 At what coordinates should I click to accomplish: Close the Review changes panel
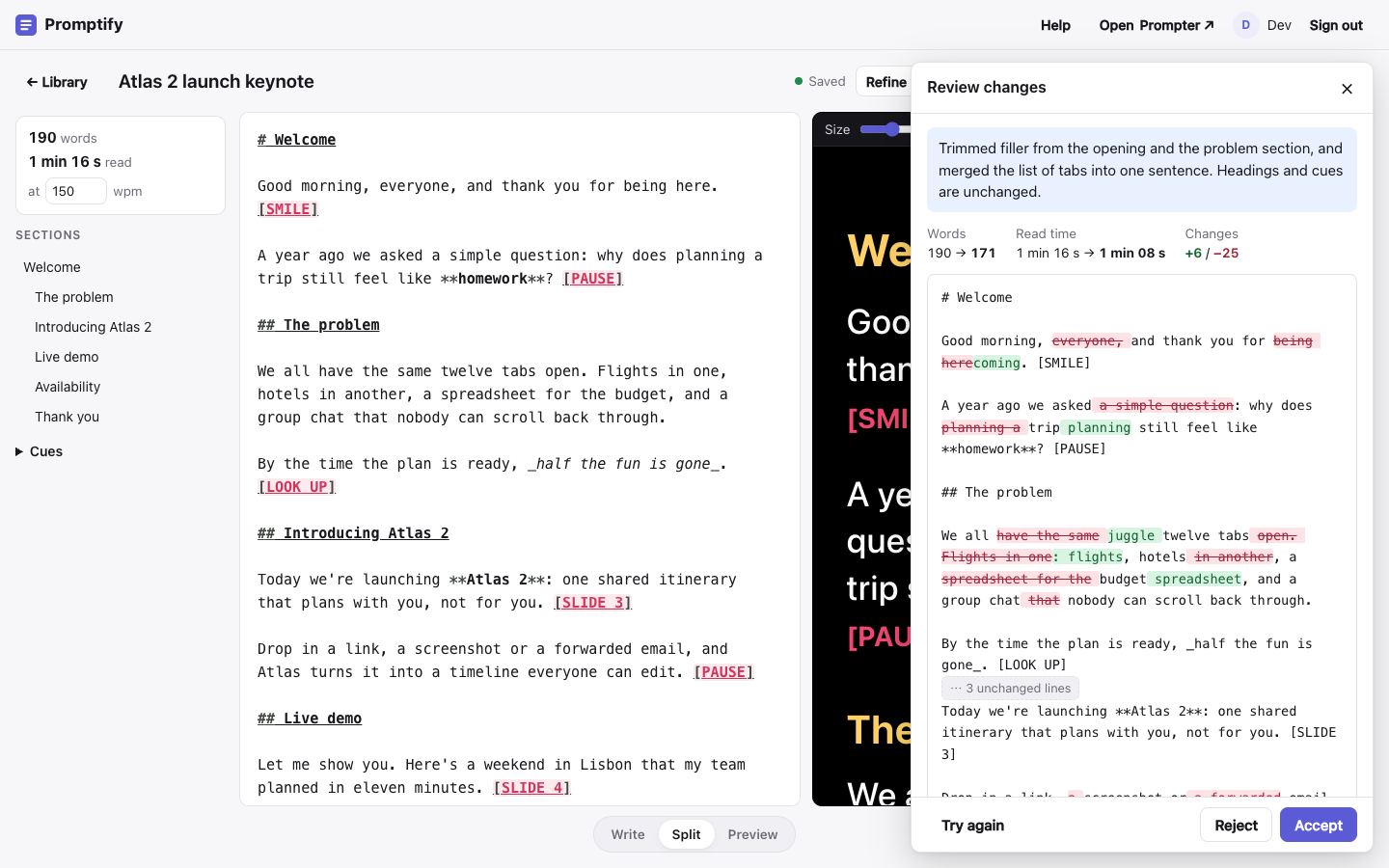(x=1347, y=89)
